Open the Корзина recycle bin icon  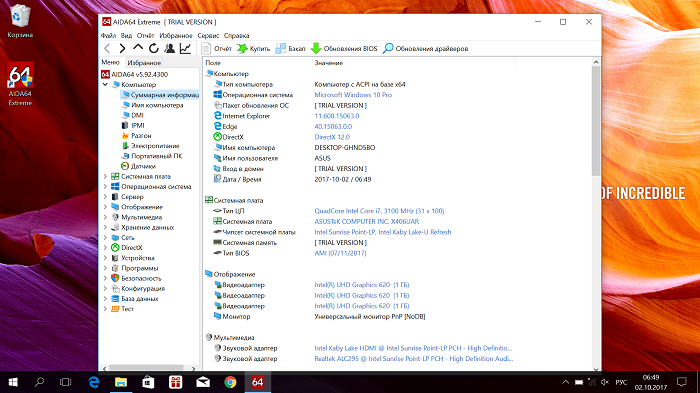point(20,21)
